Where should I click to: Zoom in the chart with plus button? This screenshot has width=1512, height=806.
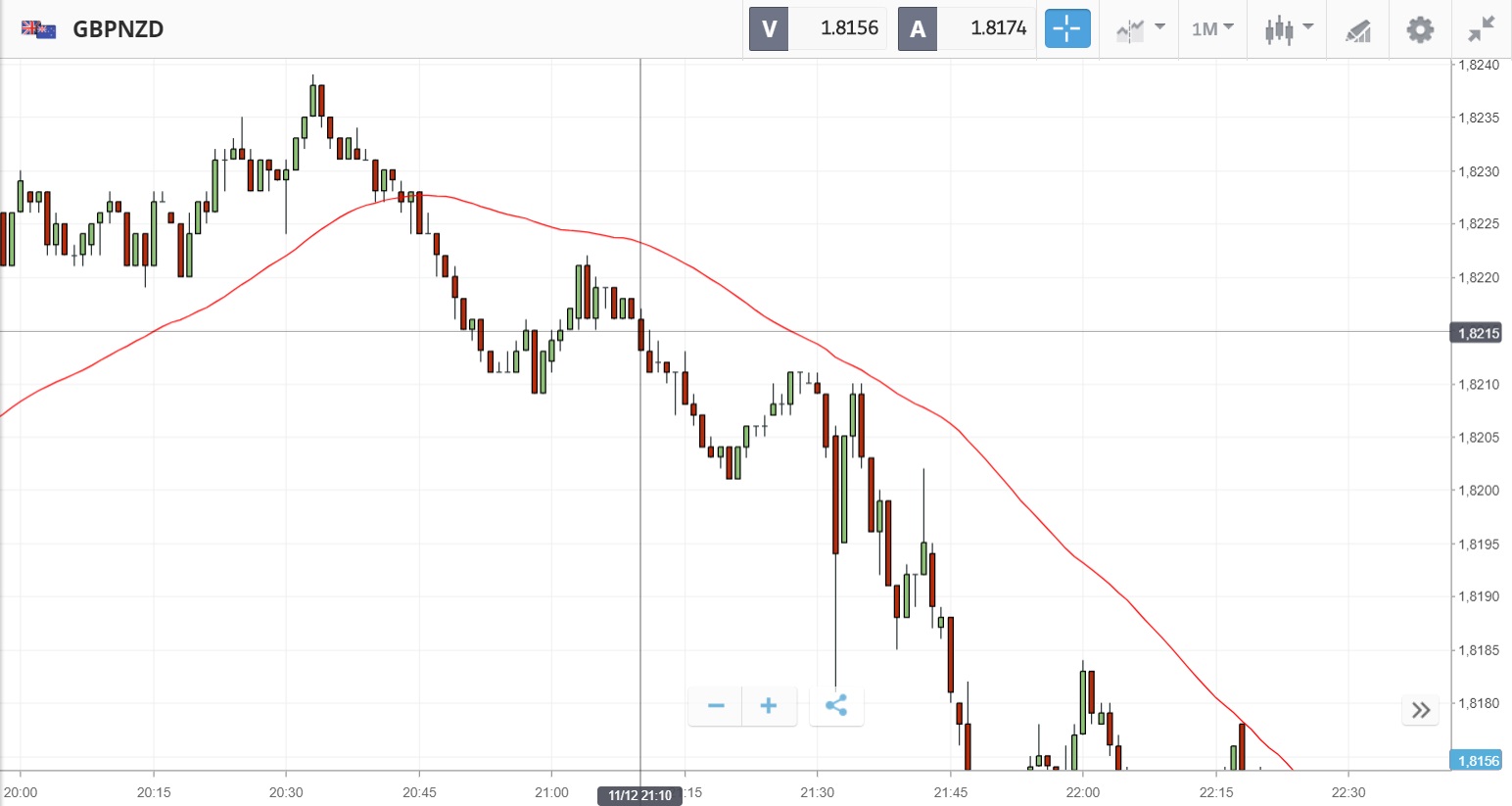pyautogui.click(x=769, y=705)
